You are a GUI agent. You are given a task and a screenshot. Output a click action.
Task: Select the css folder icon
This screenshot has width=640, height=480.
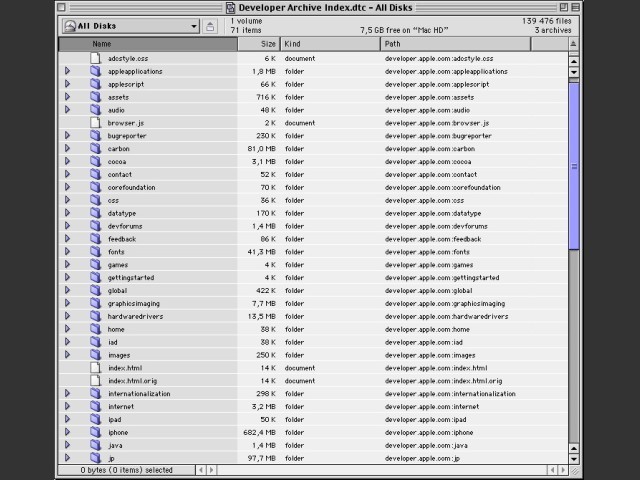point(96,200)
